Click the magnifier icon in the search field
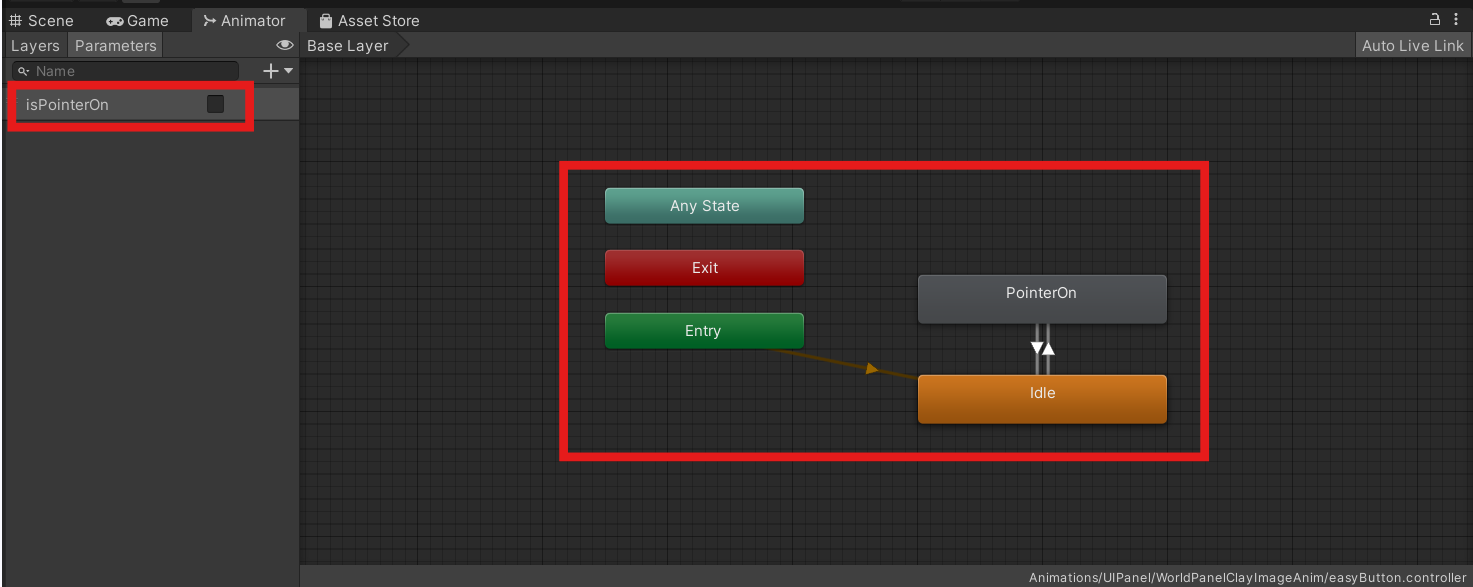 pos(24,71)
